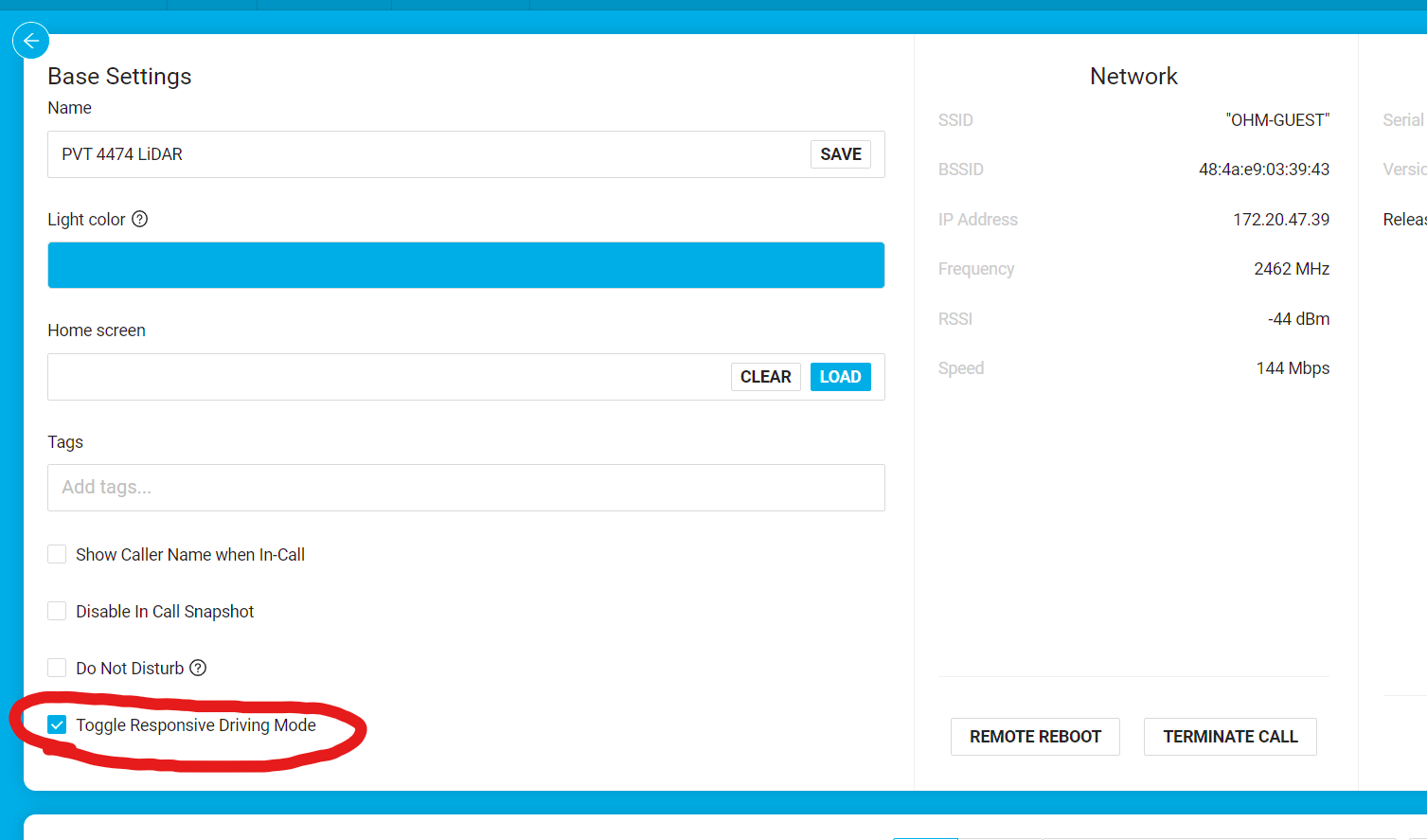
Task: Click CLEAR in the Home screen field
Action: pyautogui.click(x=765, y=377)
